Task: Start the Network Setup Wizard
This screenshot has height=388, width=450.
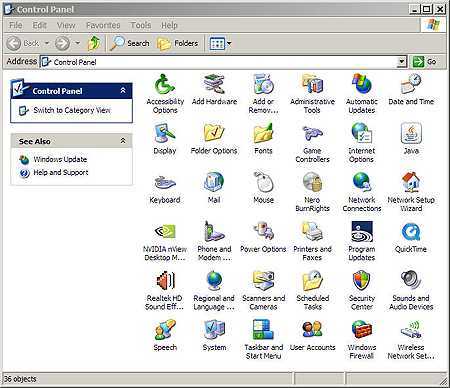Action: click(411, 192)
